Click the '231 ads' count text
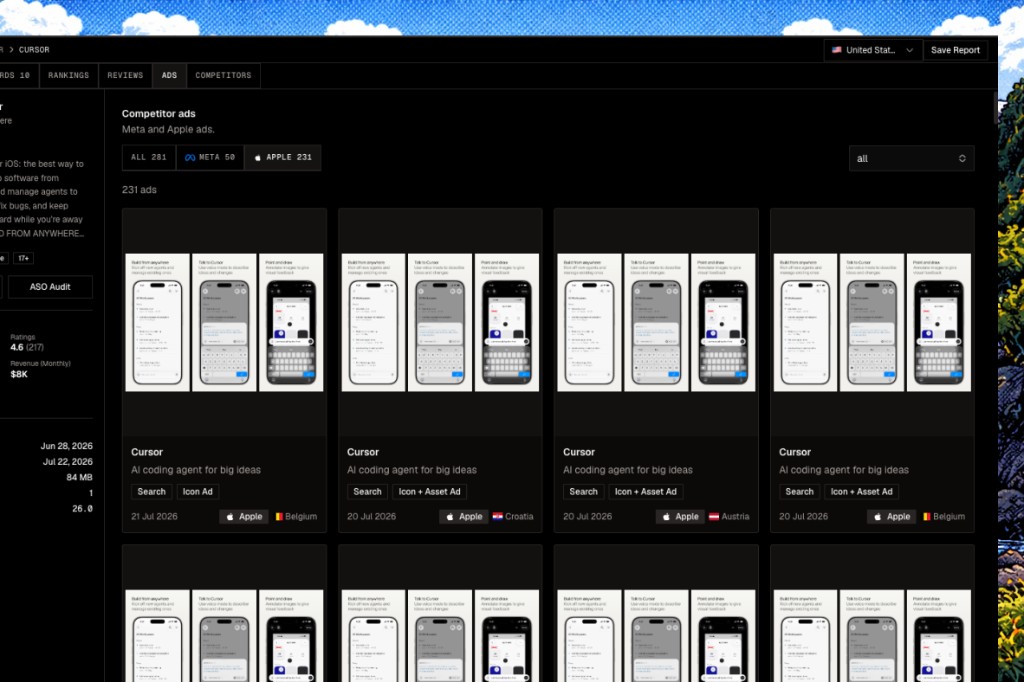This screenshot has width=1024, height=682. 139,190
